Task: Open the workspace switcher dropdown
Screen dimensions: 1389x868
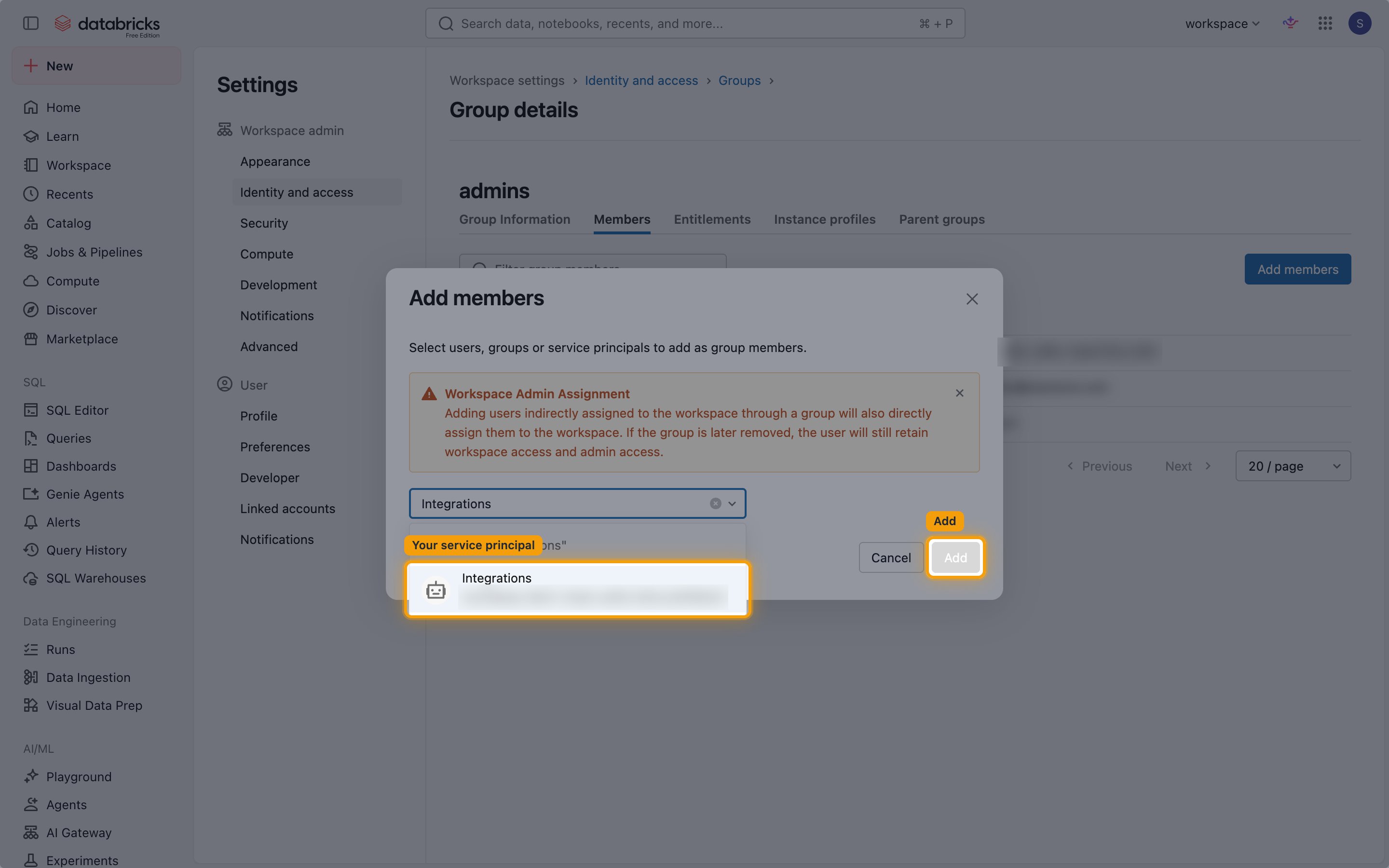Action: (x=1222, y=24)
